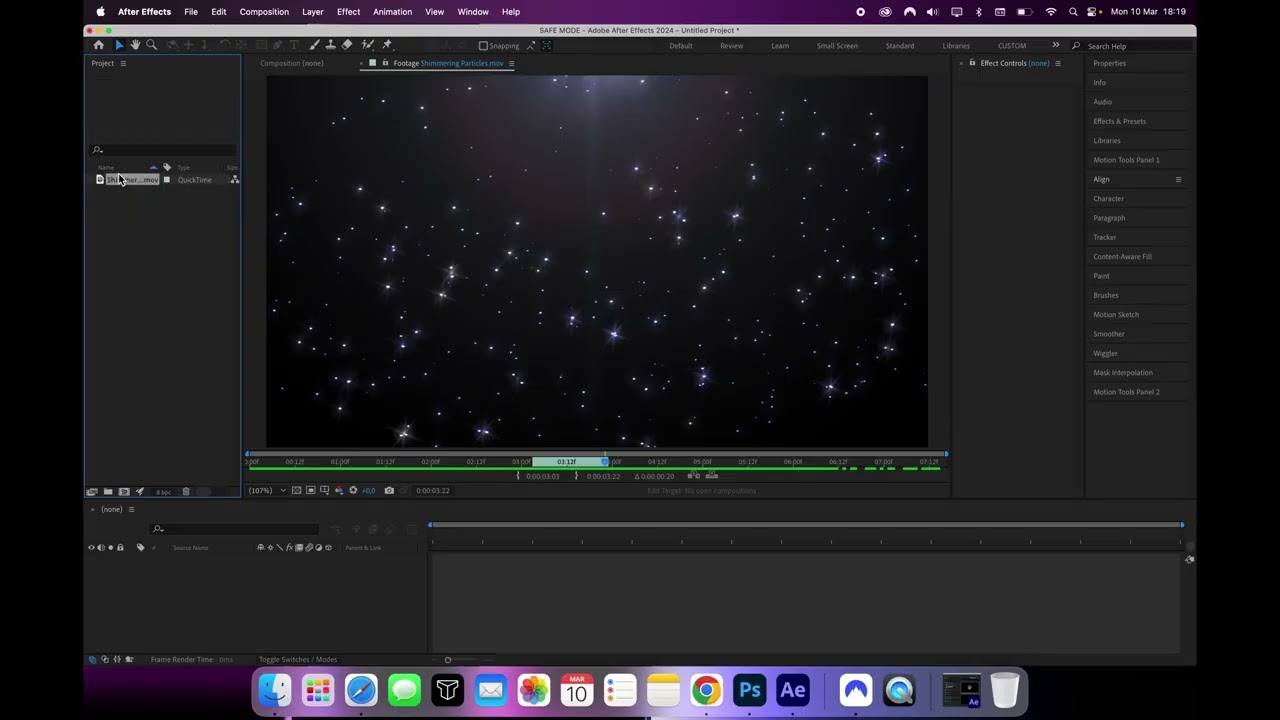Click the Reset Exposure icon
This screenshot has height=720, width=1280.
point(353,490)
